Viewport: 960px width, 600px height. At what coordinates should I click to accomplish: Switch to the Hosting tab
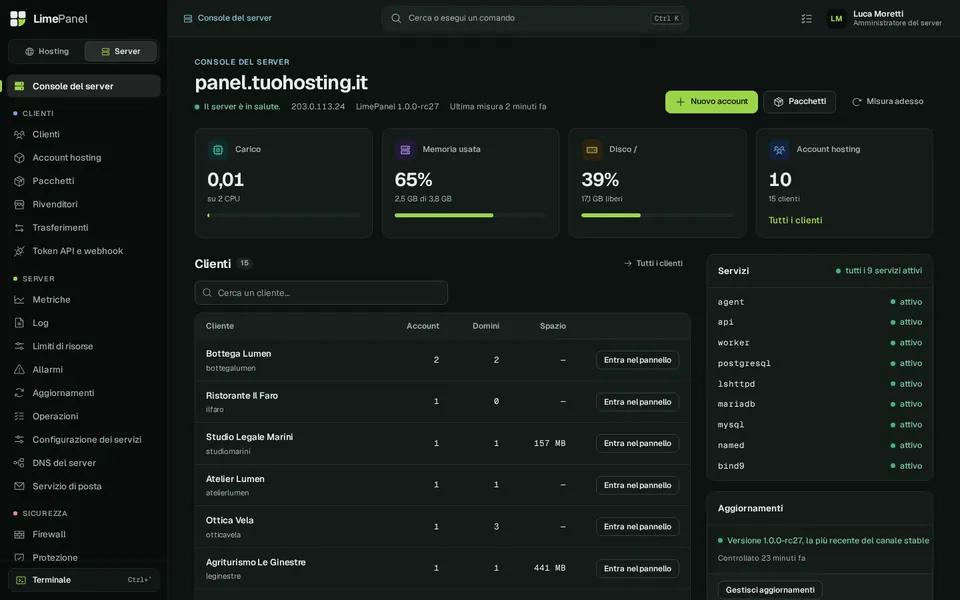pos(47,51)
